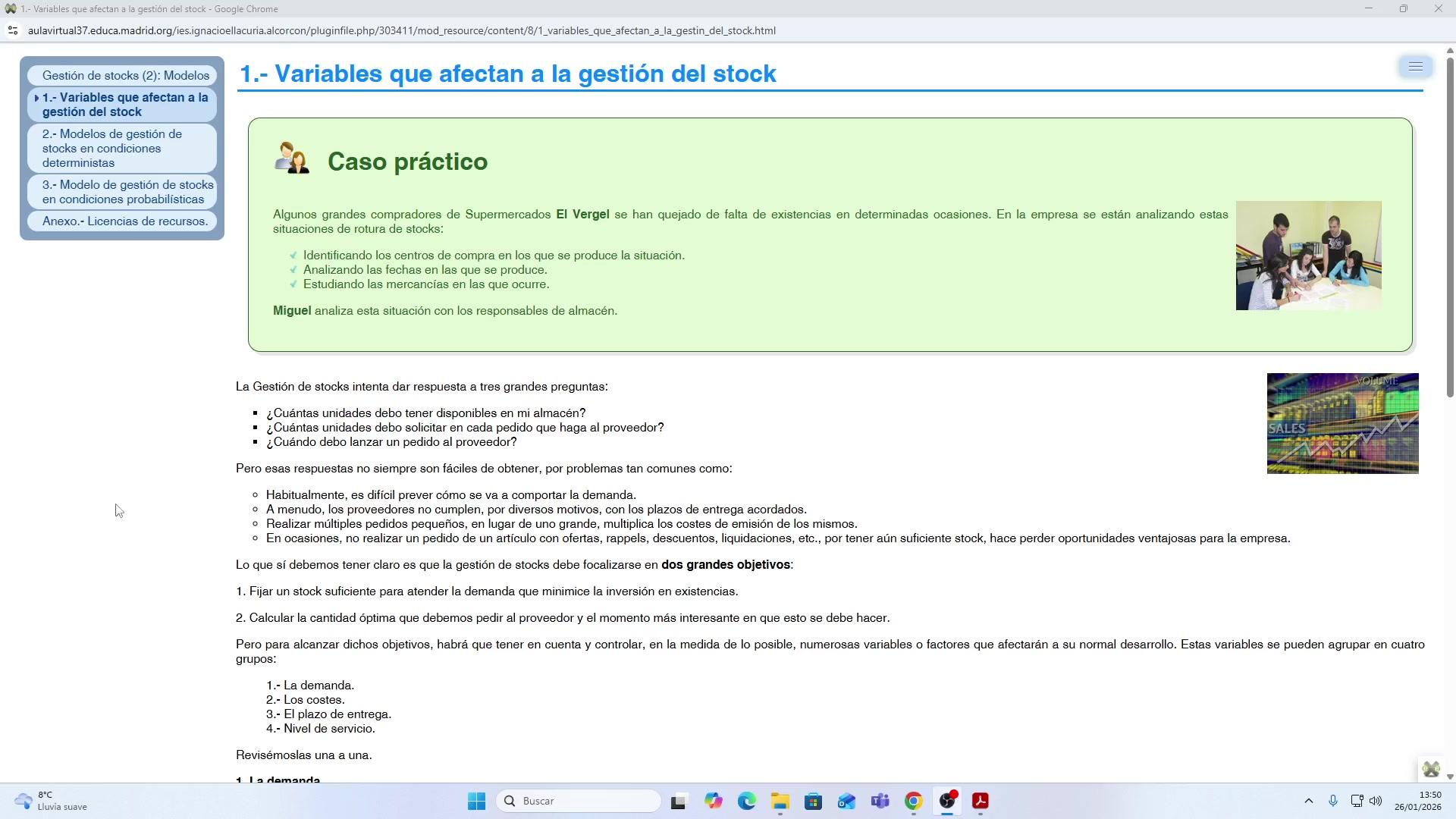The image size is (1456, 819).
Task: Open File Explorer from taskbar
Action: click(780, 801)
